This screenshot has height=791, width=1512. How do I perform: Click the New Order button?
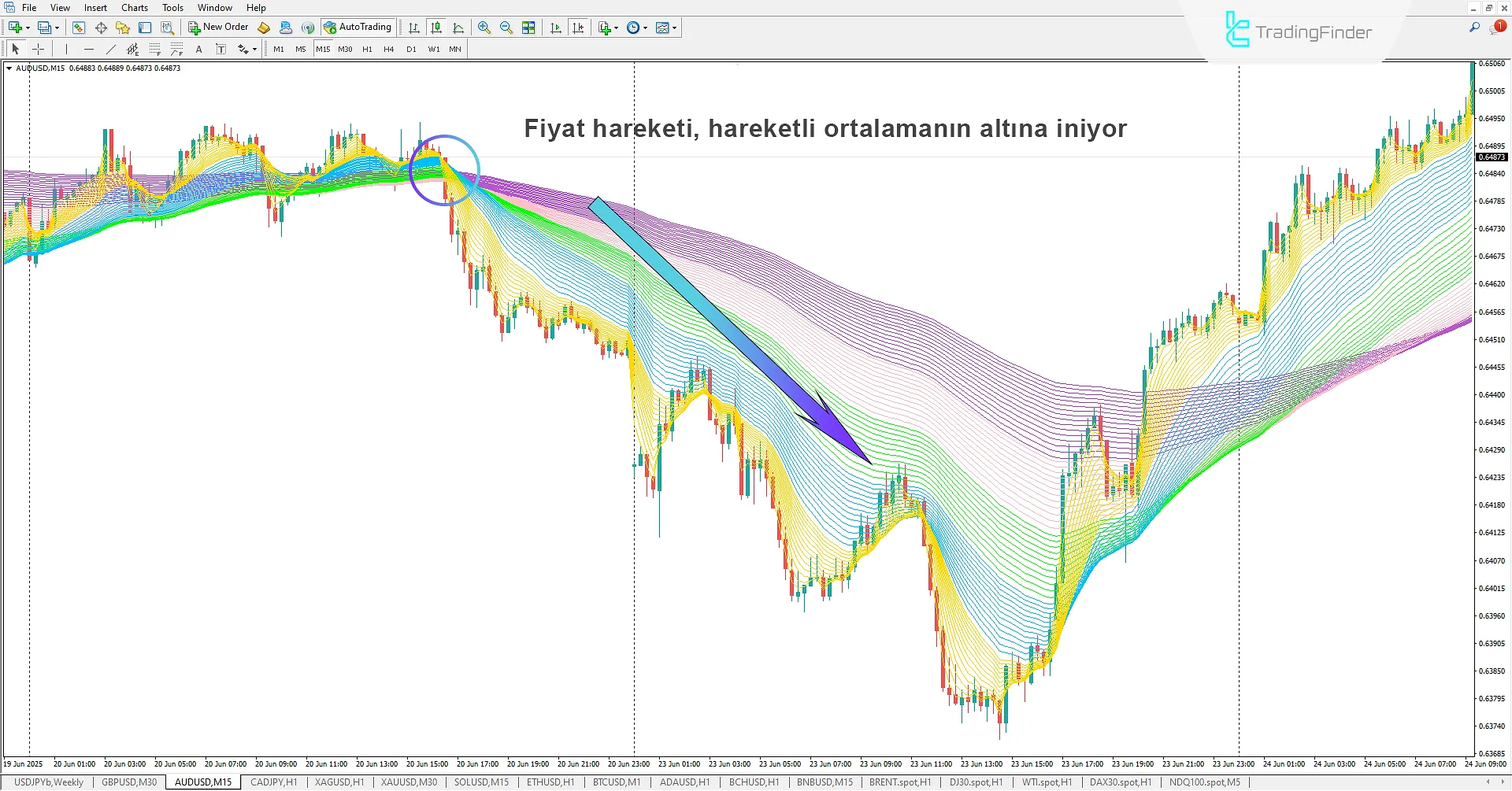(x=218, y=28)
